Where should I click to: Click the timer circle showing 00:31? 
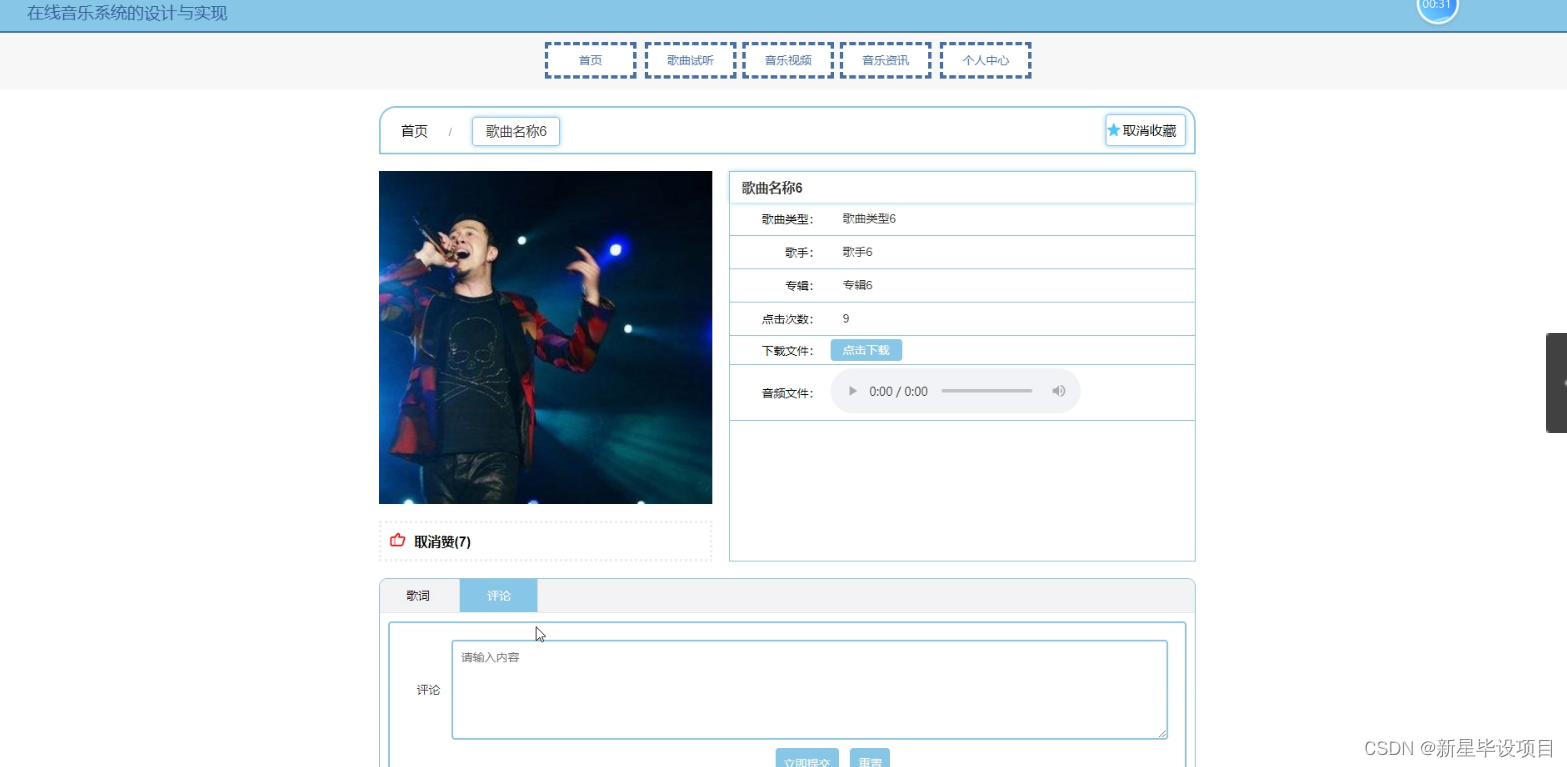pyautogui.click(x=1437, y=9)
